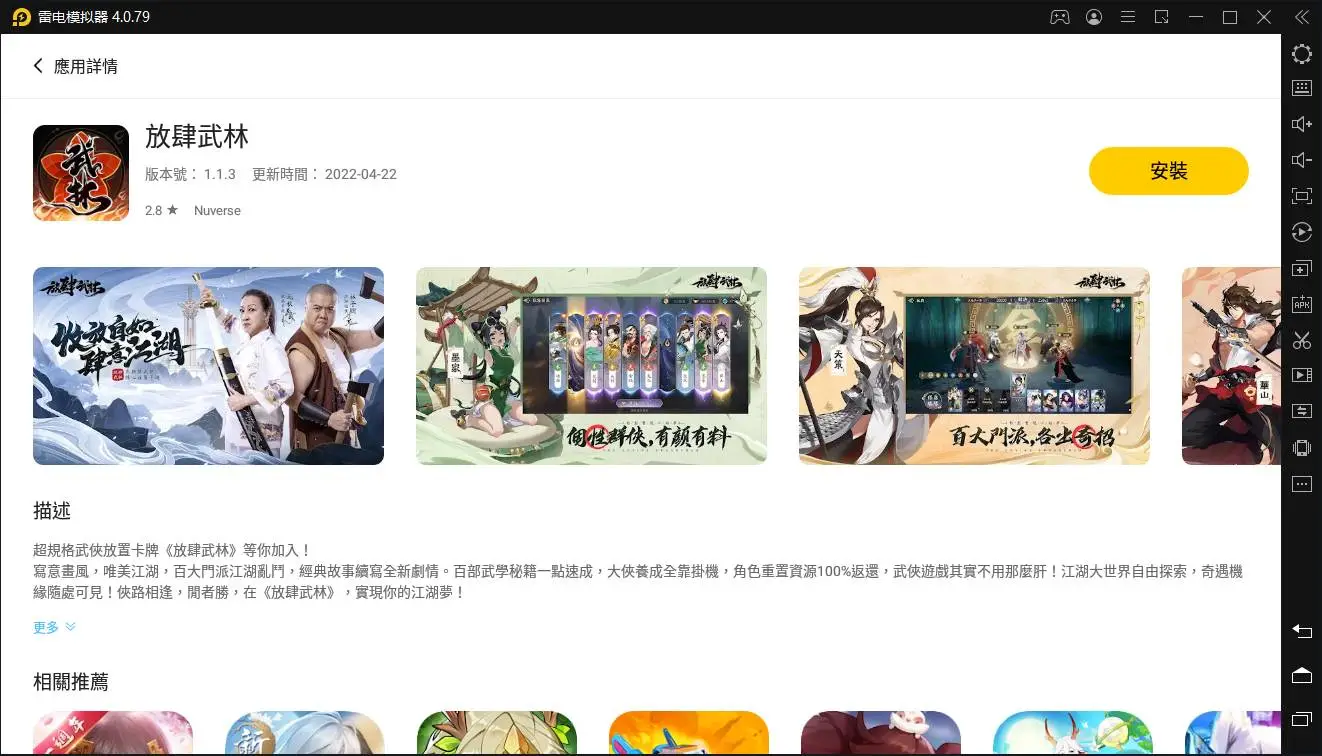
Task: Open recommended app with white-haired character
Action: coord(305,733)
